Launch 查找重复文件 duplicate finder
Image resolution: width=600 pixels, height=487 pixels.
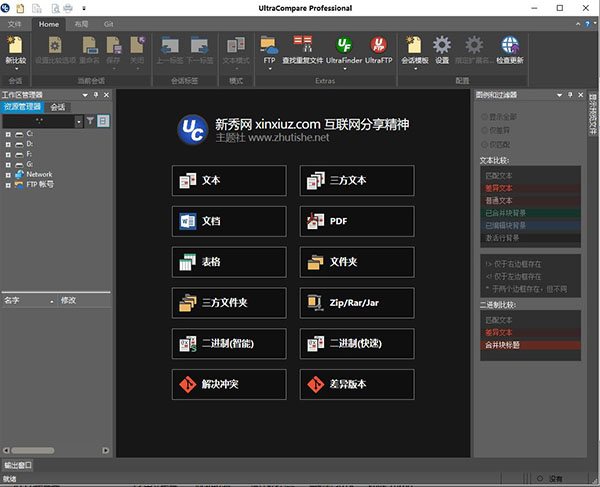coord(302,50)
